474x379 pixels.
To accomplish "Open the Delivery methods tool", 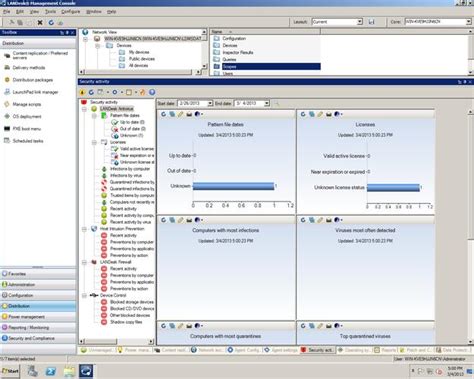I will click(25, 68).
